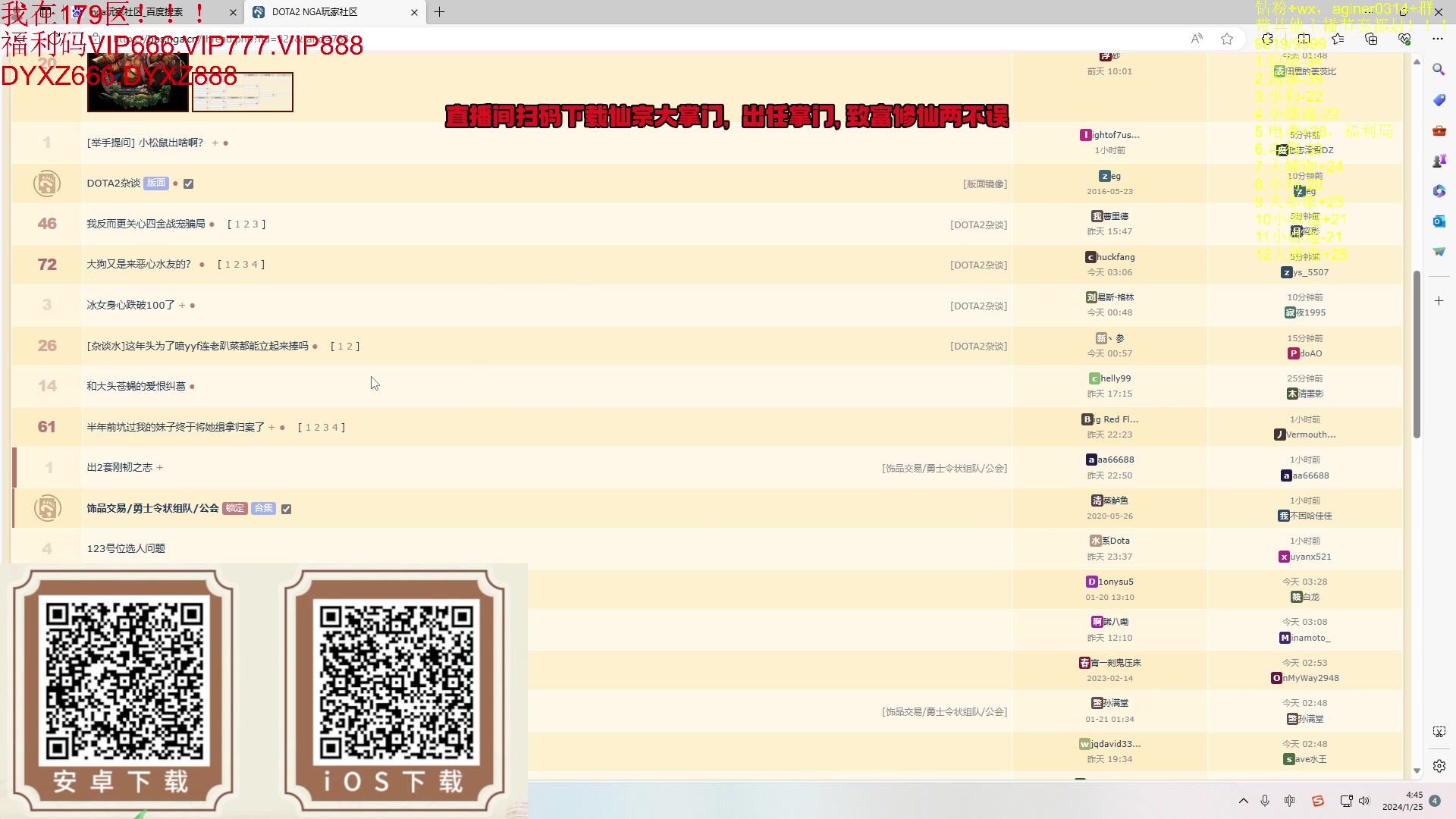Viewport: 1456px width, 819px height.
Task: Toggle the checkbox beside 饰品交易/勇士令状组队/公会
Action: 286,509
